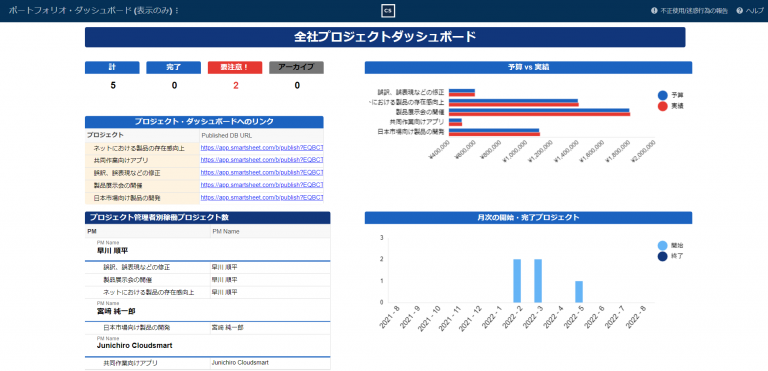Open the kebab menu beside the dashboard title

pos(177,10)
